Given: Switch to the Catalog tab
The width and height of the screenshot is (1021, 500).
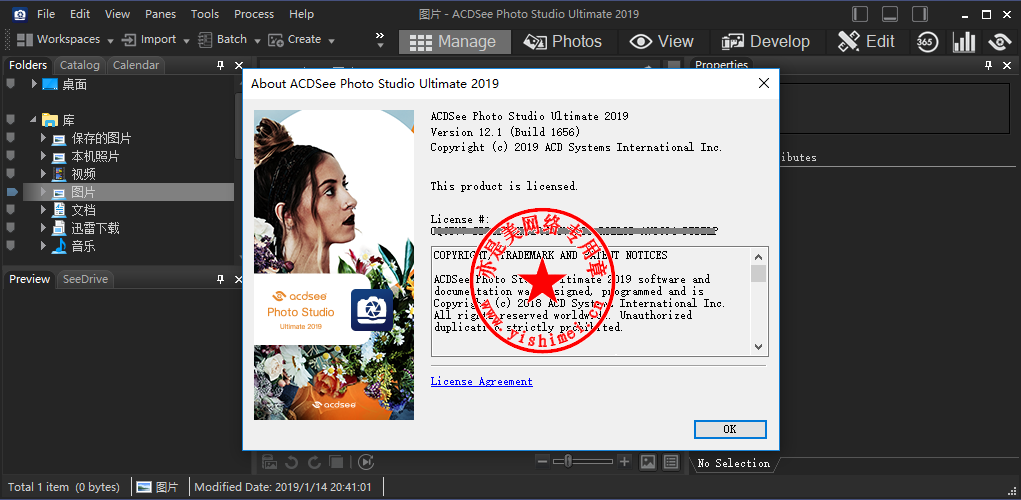Looking at the screenshot, I should (x=79, y=65).
